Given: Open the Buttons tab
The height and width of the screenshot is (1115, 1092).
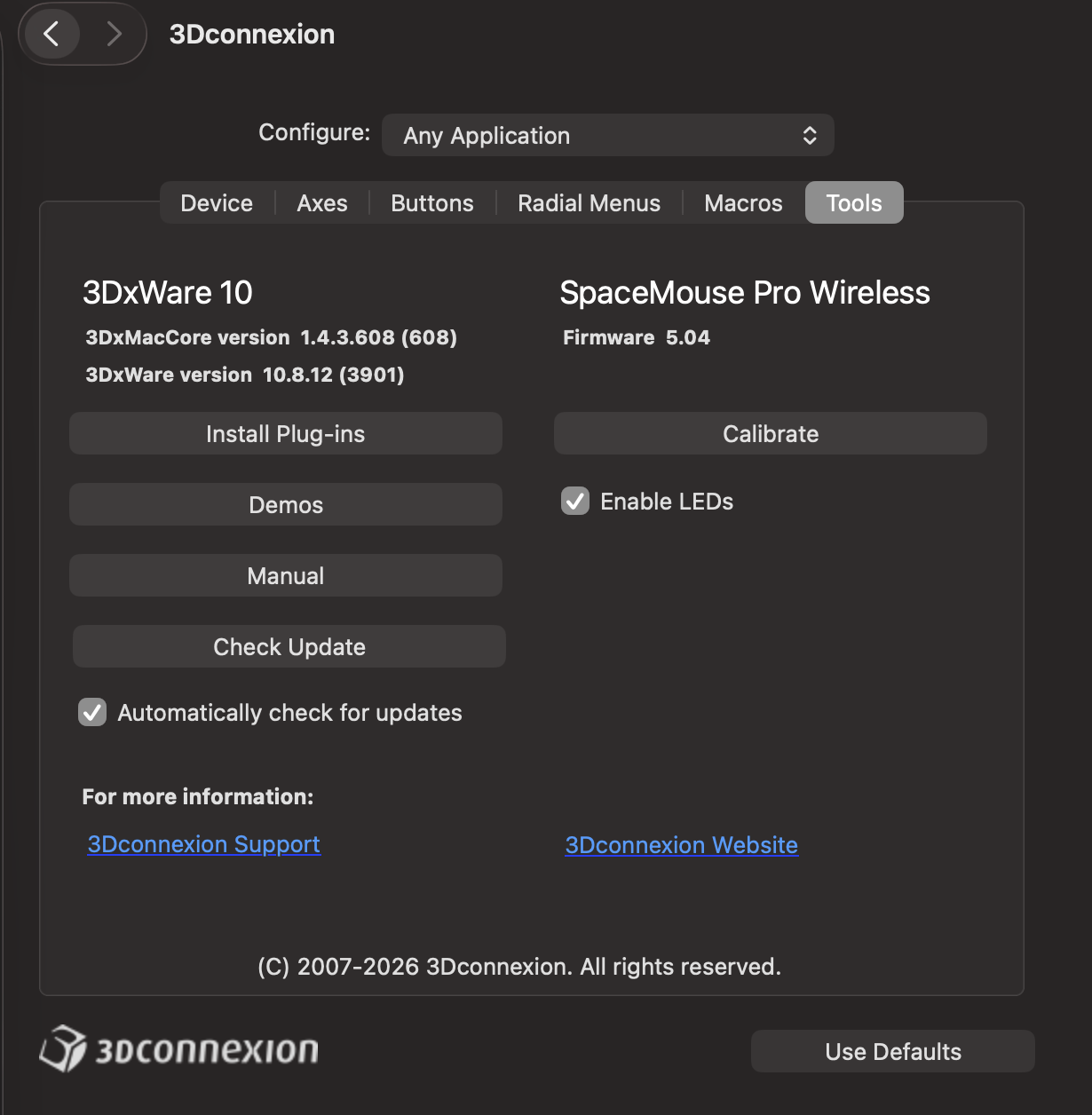Looking at the screenshot, I should click(432, 203).
